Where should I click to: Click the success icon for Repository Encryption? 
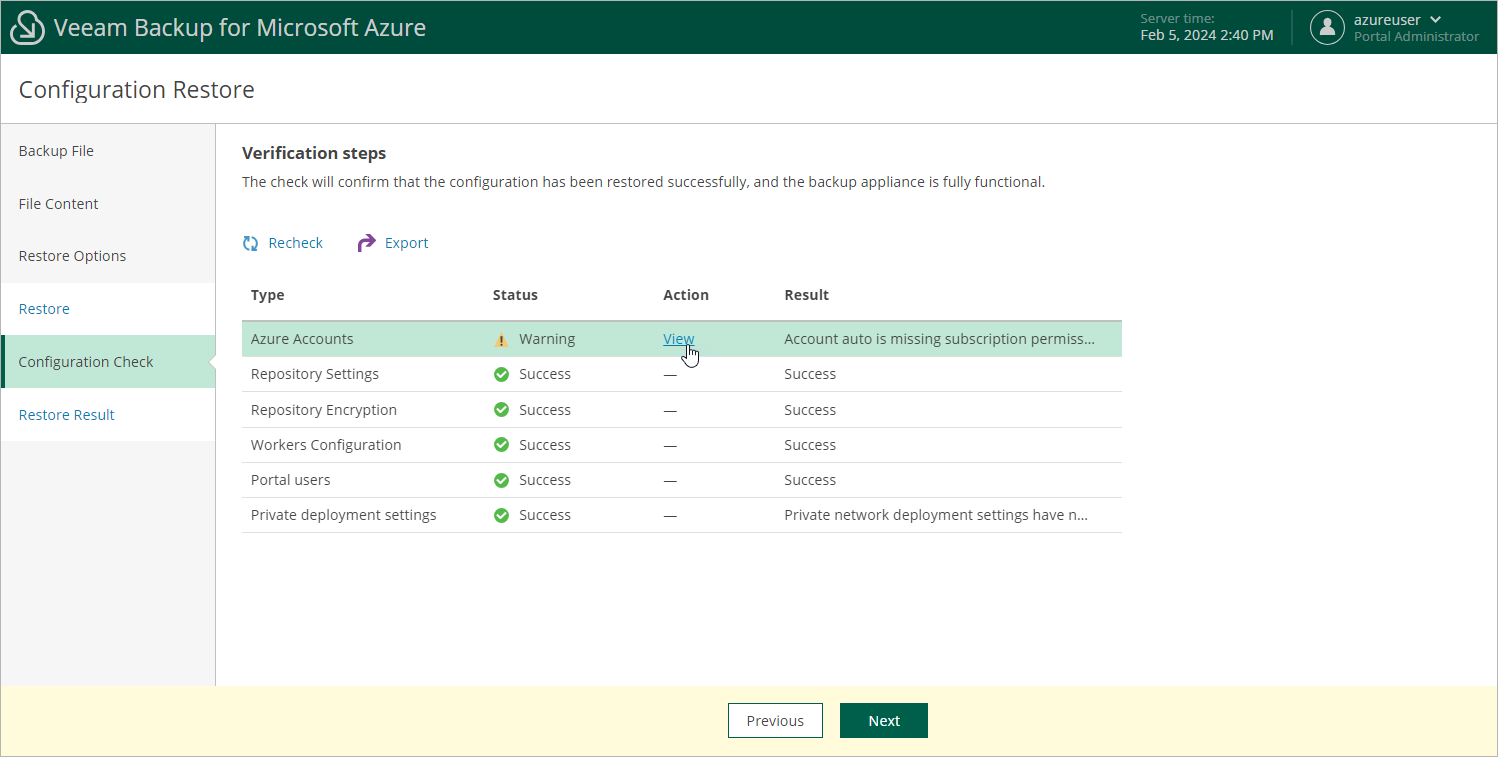(x=502, y=410)
